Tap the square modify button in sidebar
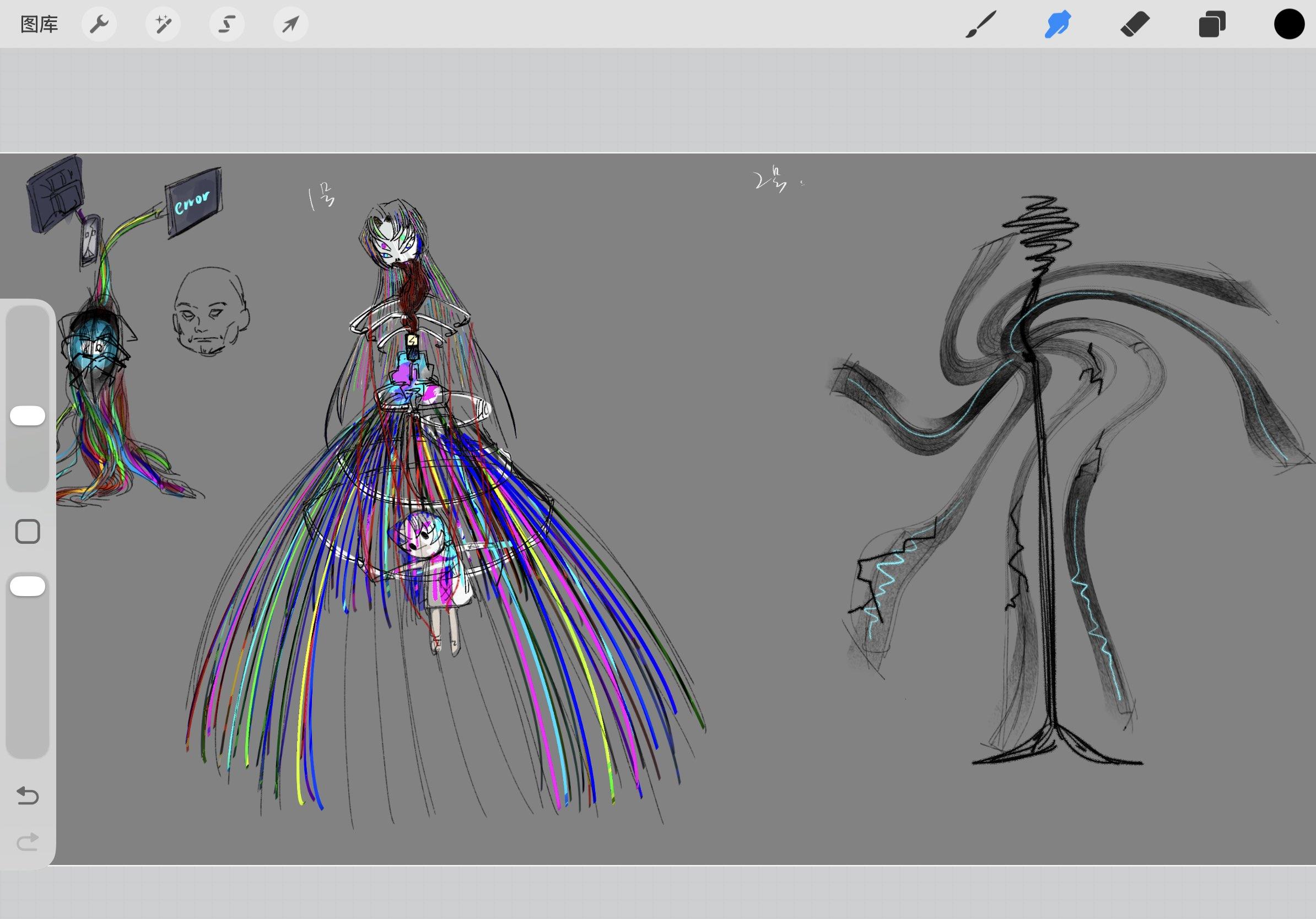This screenshot has width=1316, height=919. click(x=28, y=532)
